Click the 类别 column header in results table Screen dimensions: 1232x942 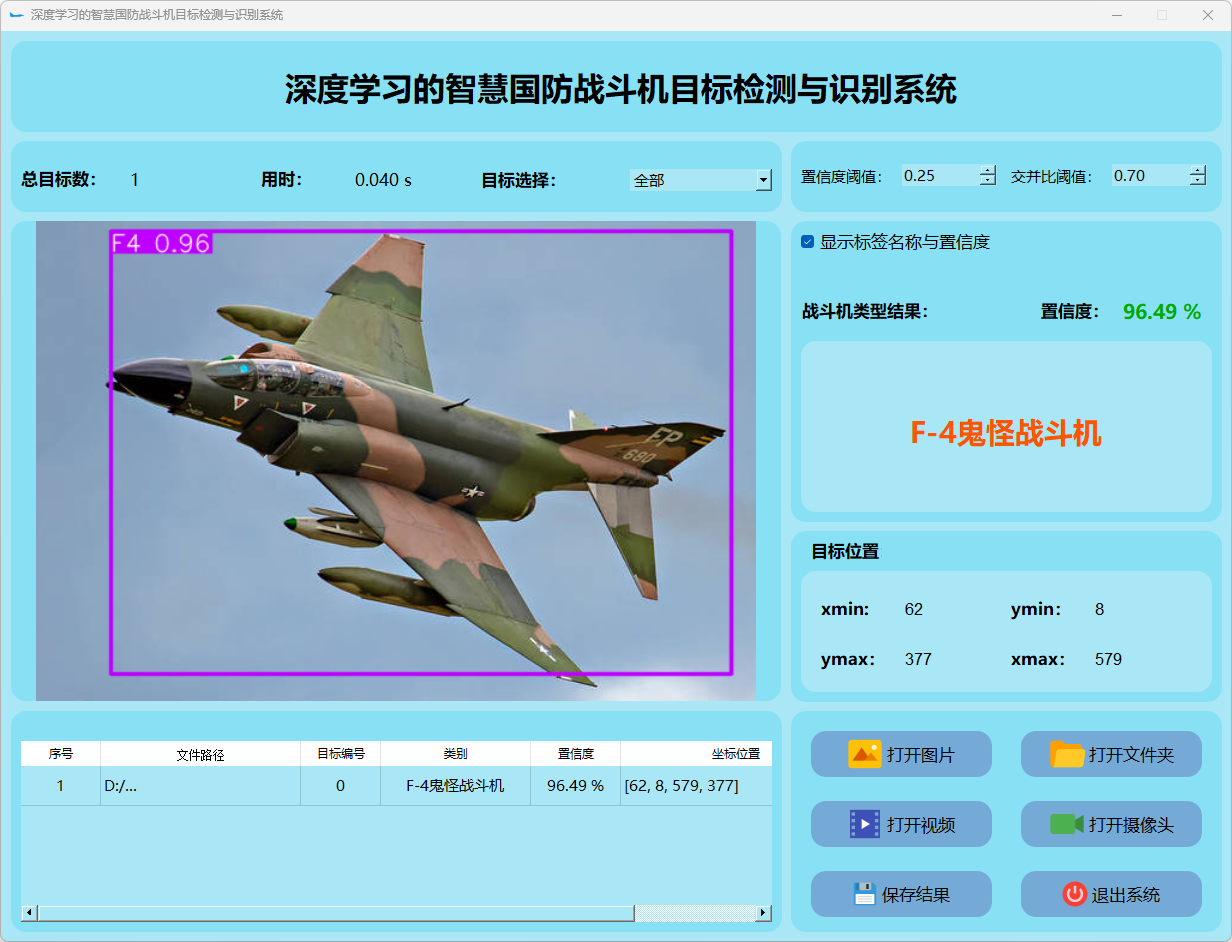click(x=455, y=754)
